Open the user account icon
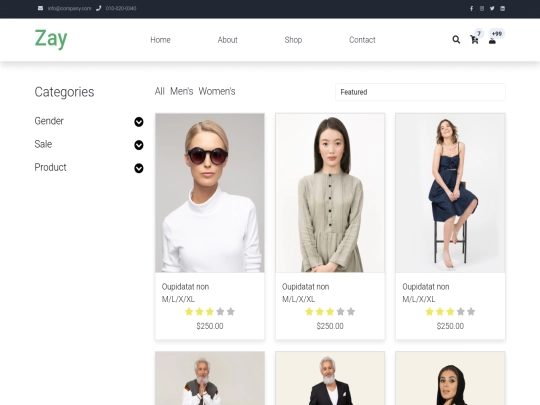Viewport: 540px width, 405px height. pyautogui.click(x=492, y=41)
